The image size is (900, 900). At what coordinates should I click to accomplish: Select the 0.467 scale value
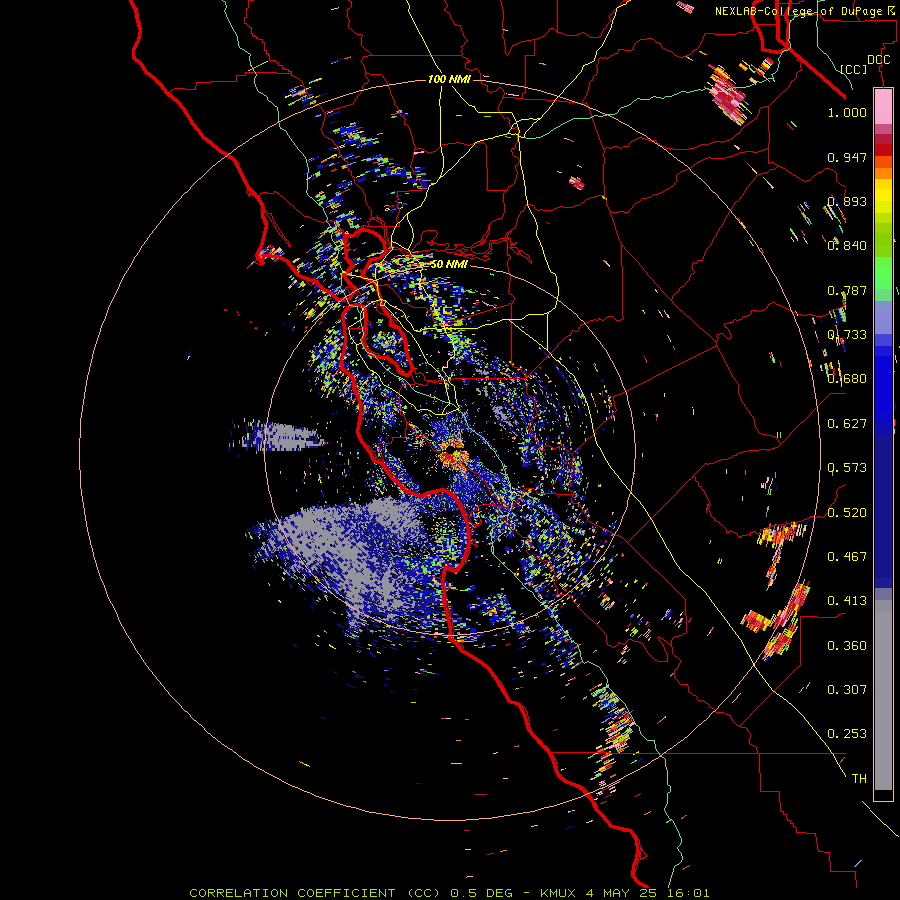(x=847, y=557)
